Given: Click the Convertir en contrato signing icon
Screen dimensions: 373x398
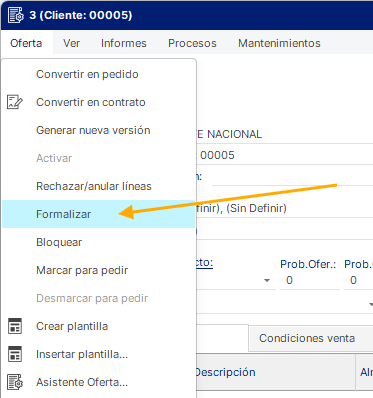Looking at the screenshot, I should 15,102.
